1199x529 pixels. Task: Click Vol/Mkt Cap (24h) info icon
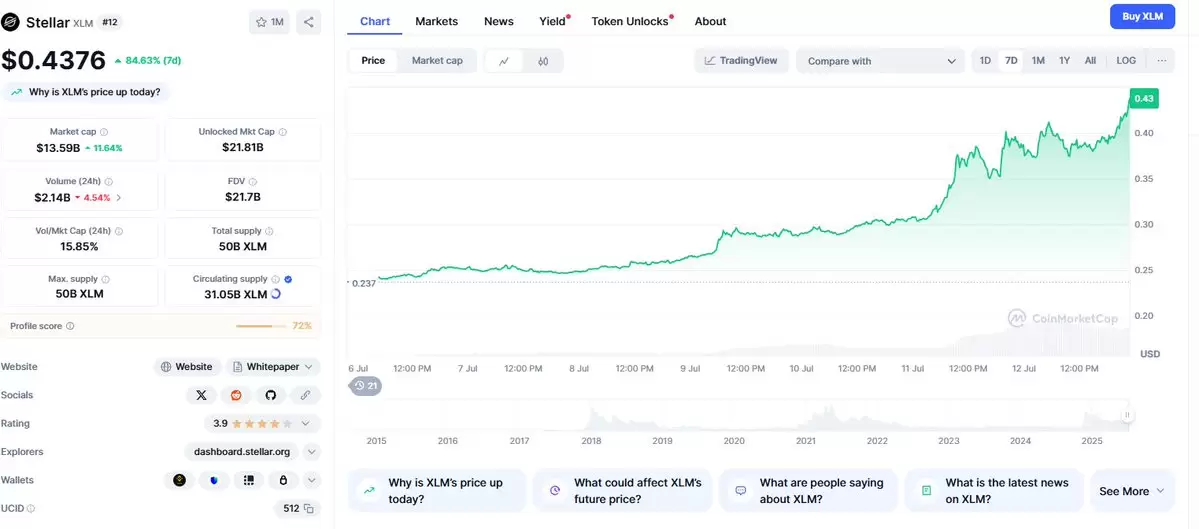[x=119, y=231]
